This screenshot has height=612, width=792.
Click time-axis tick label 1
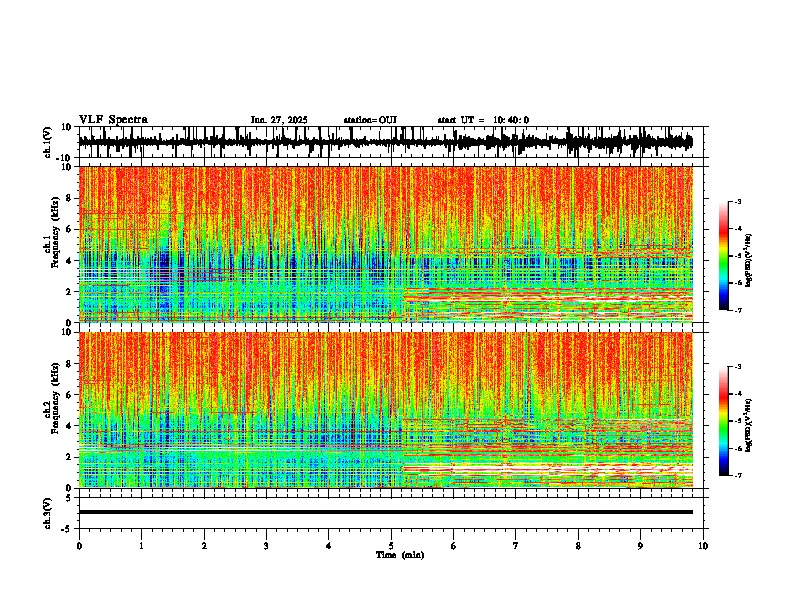point(141,546)
